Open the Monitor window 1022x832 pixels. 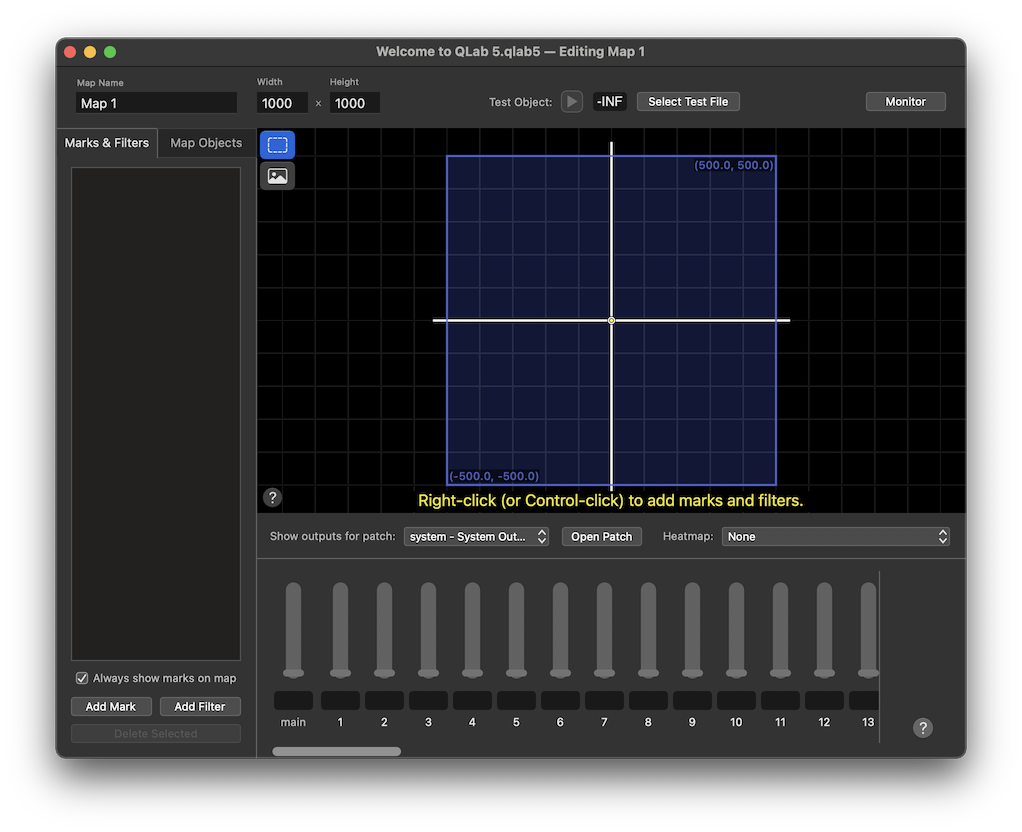[905, 100]
